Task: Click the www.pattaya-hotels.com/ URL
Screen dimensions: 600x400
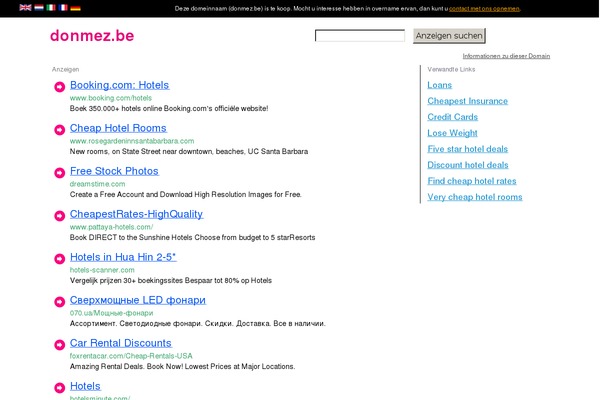Action: (111, 227)
